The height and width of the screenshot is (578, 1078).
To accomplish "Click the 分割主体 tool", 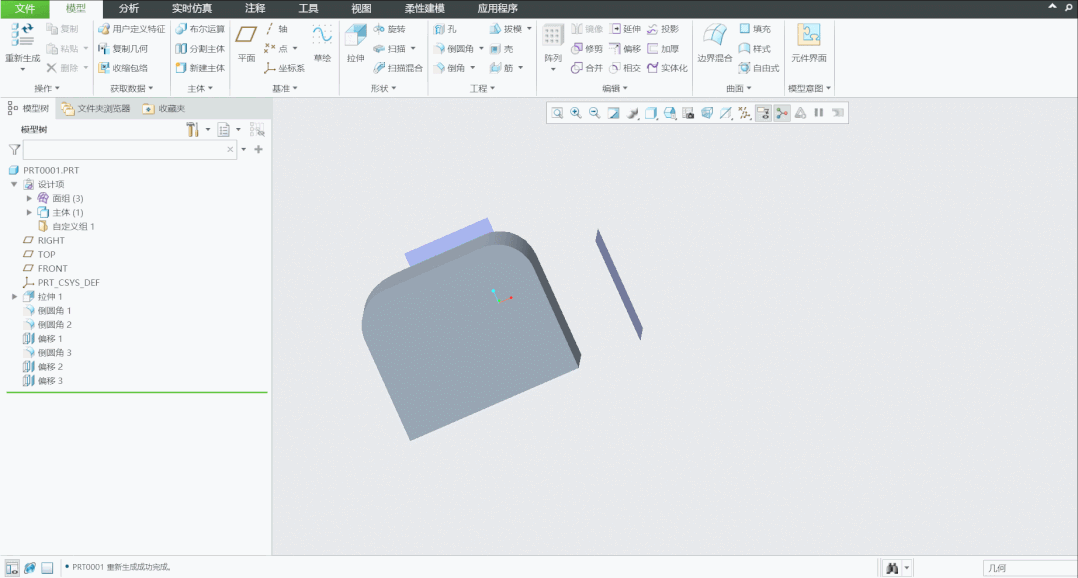I will [200, 48].
